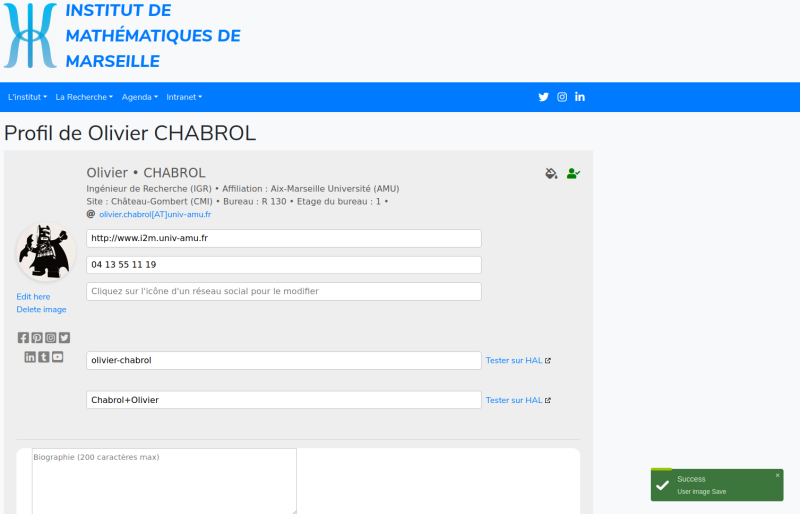This screenshot has height=514, width=800.
Task: Expand the L'institut dropdown menu
Action: click(27, 97)
